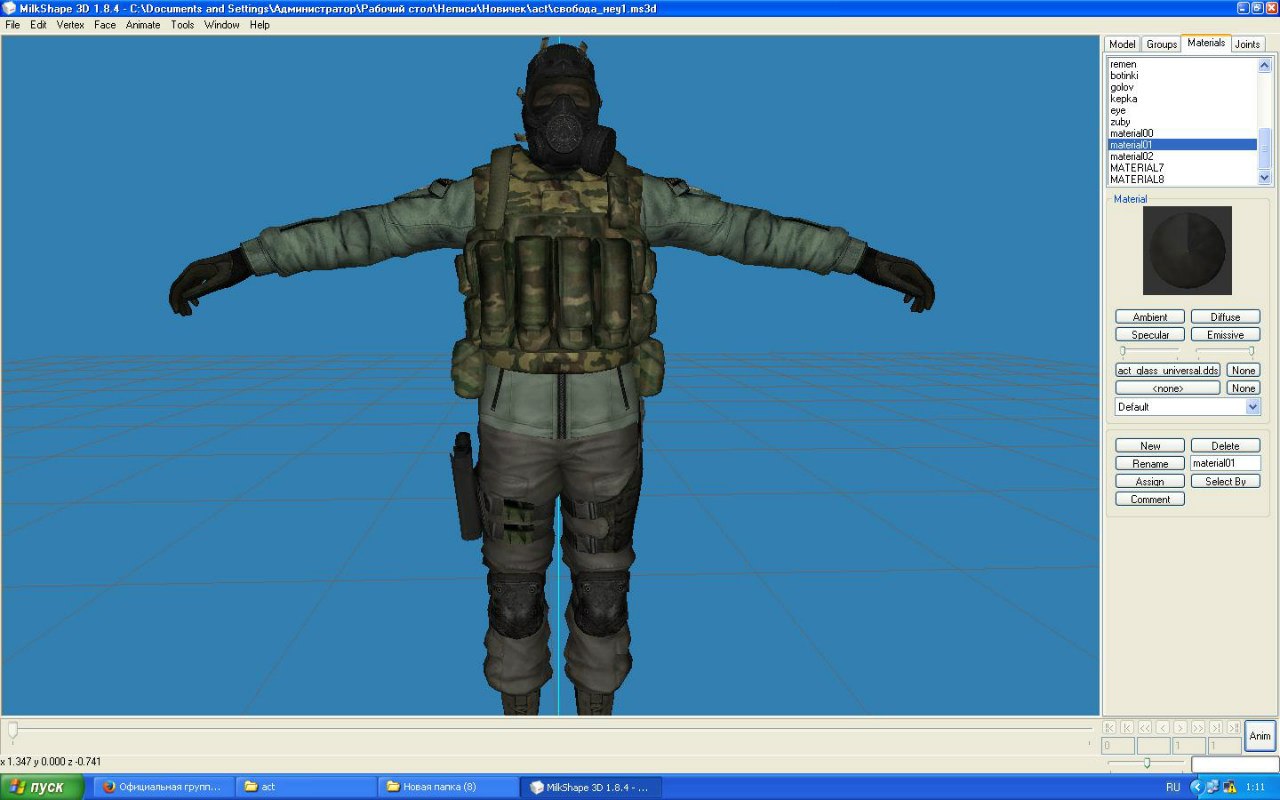
Task: Click the slider beside the bottom text field
Action: [1146, 763]
